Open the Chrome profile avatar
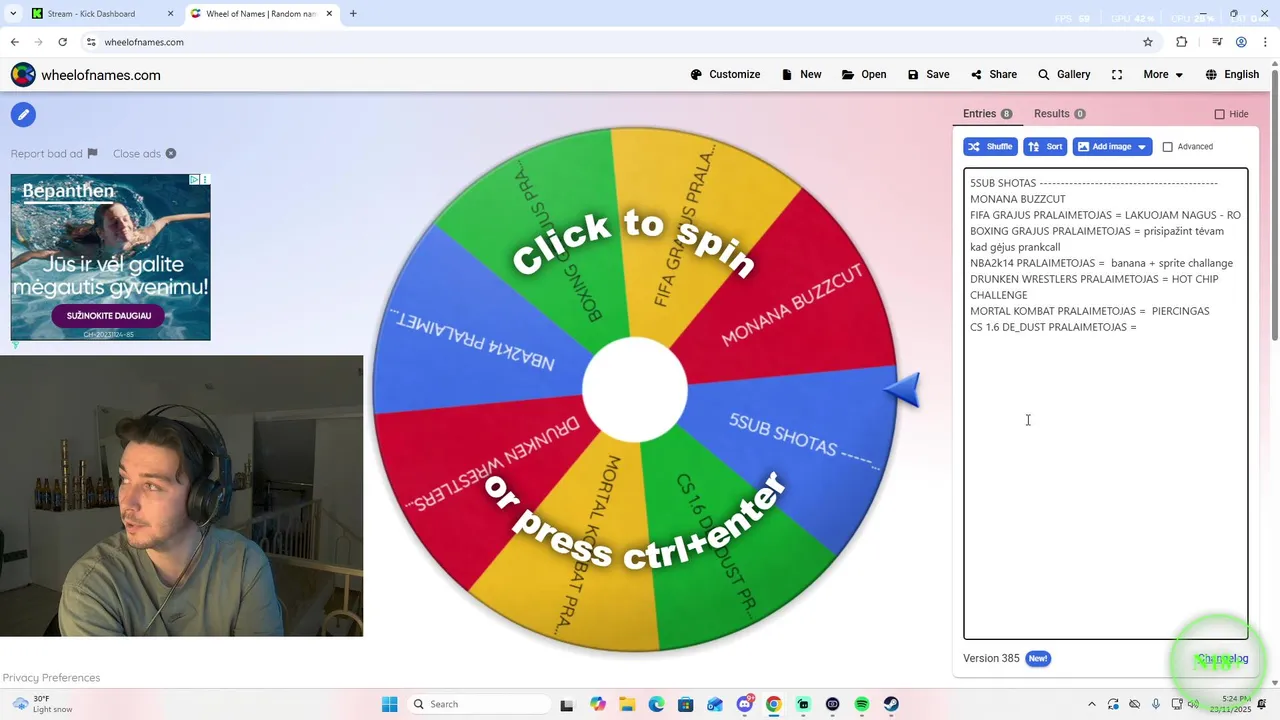Image resolution: width=1280 pixels, height=720 pixels. (1241, 42)
